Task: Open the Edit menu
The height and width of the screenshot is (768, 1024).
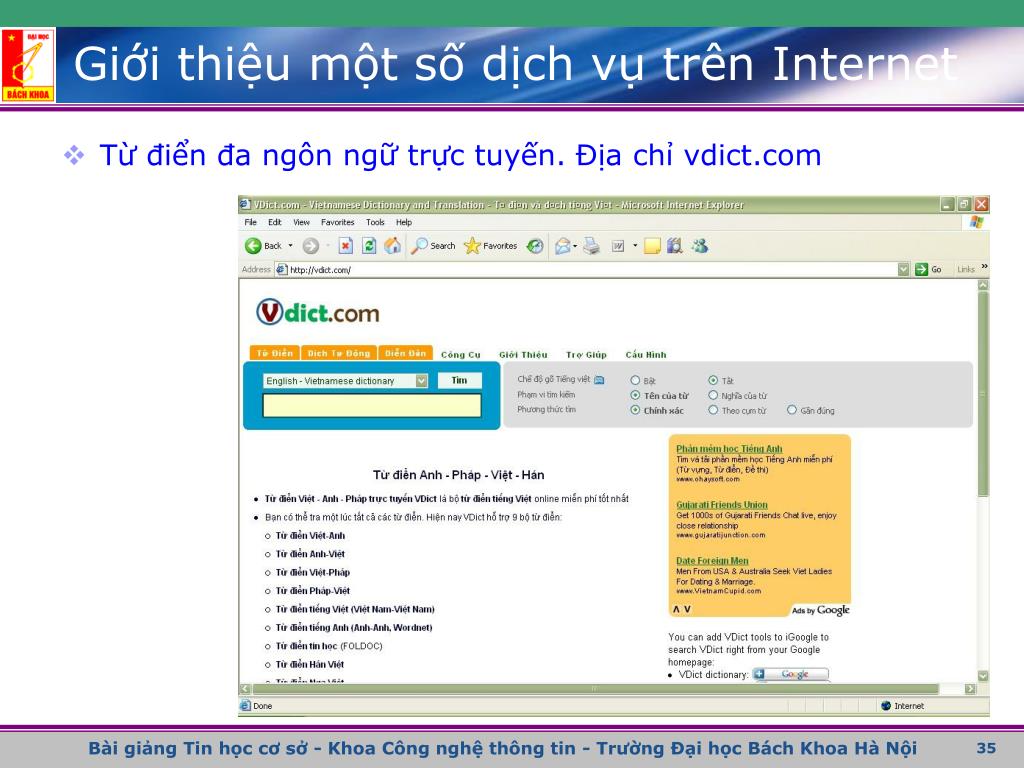Action: pyautogui.click(x=274, y=223)
